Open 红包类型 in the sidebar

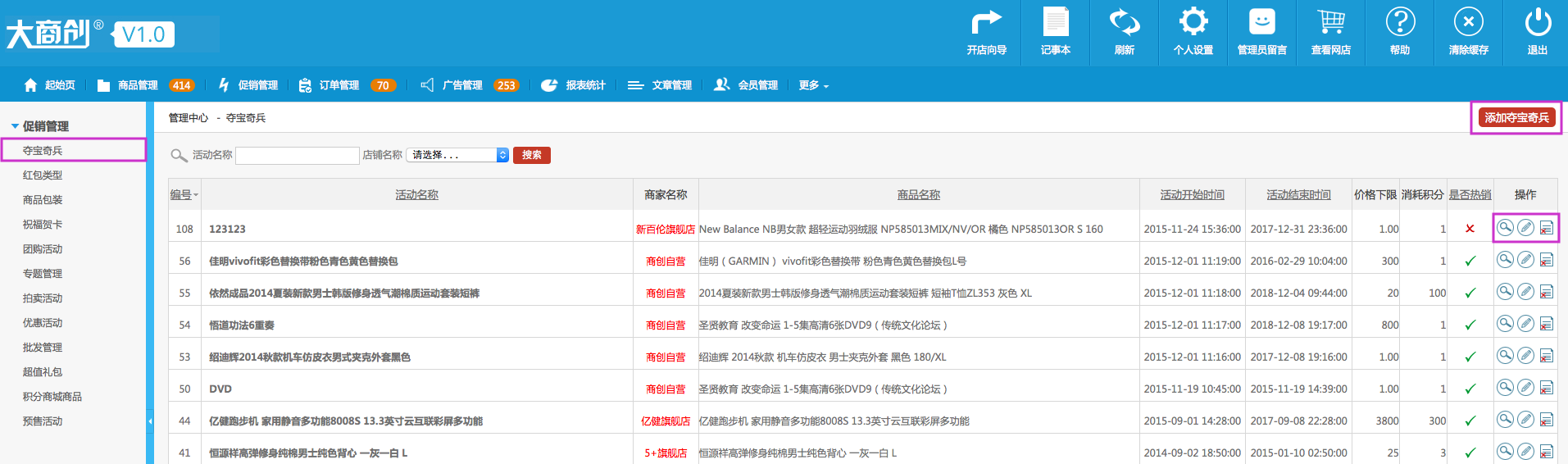(x=43, y=175)
